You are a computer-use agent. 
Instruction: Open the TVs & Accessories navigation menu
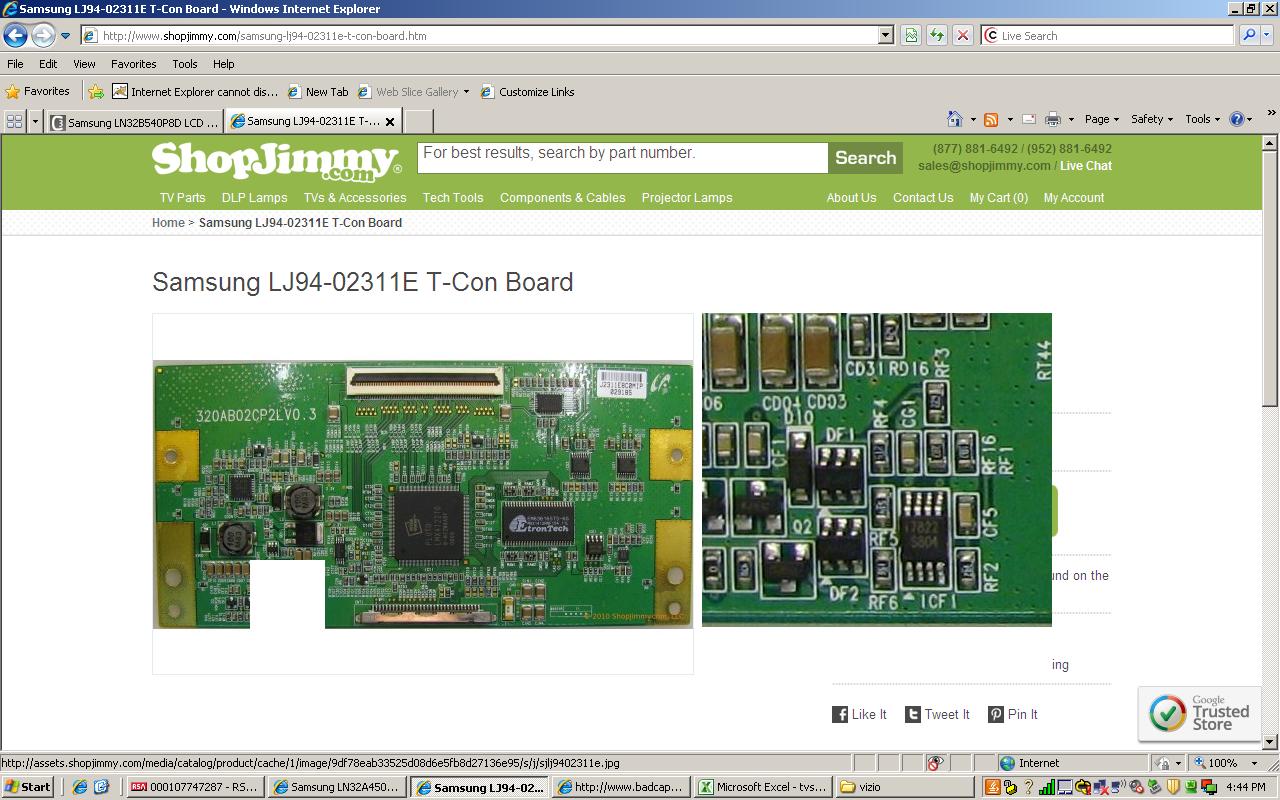pyautogui.click(x=355, y=198)
